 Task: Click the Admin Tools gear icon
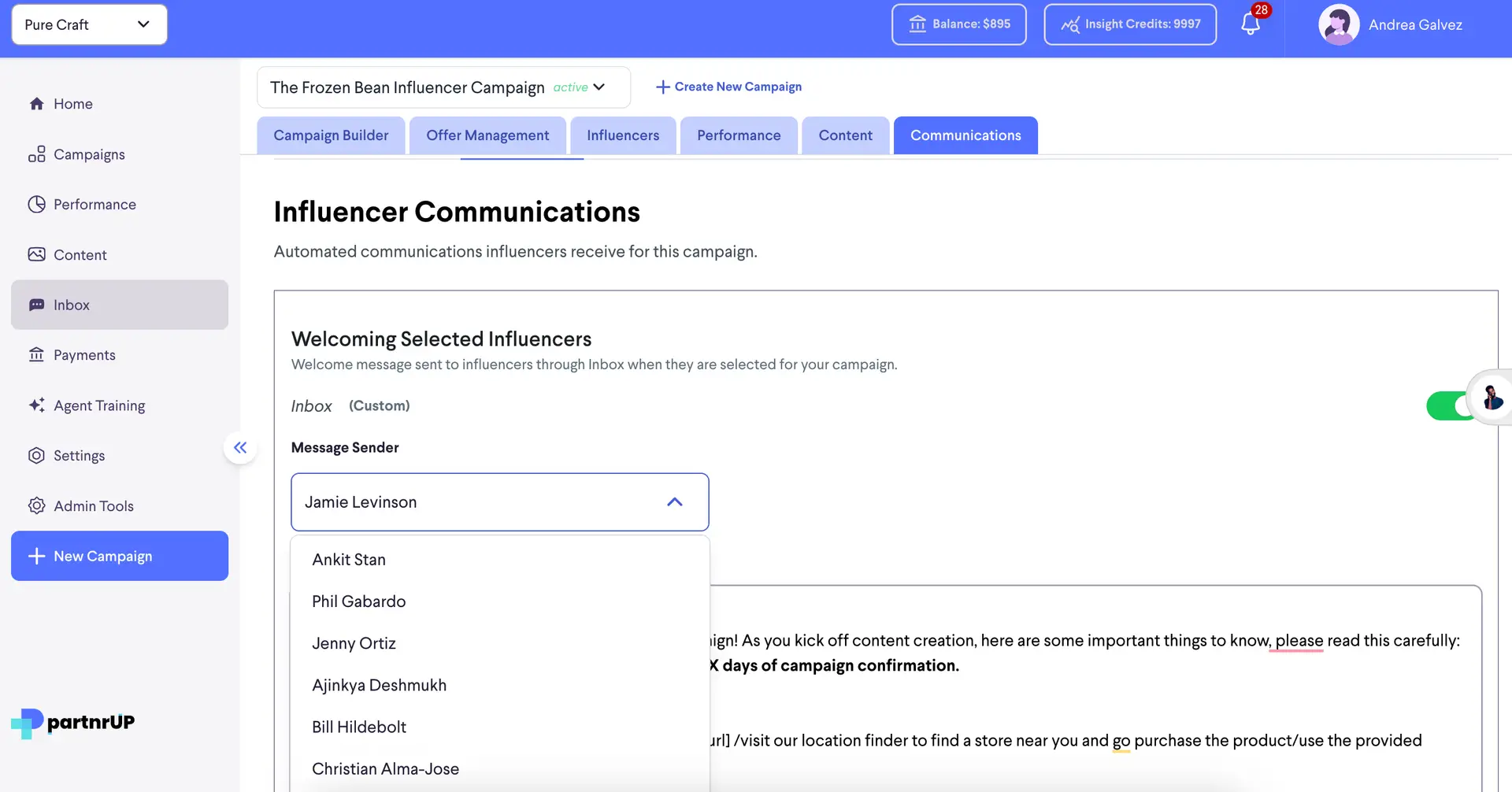36,505
